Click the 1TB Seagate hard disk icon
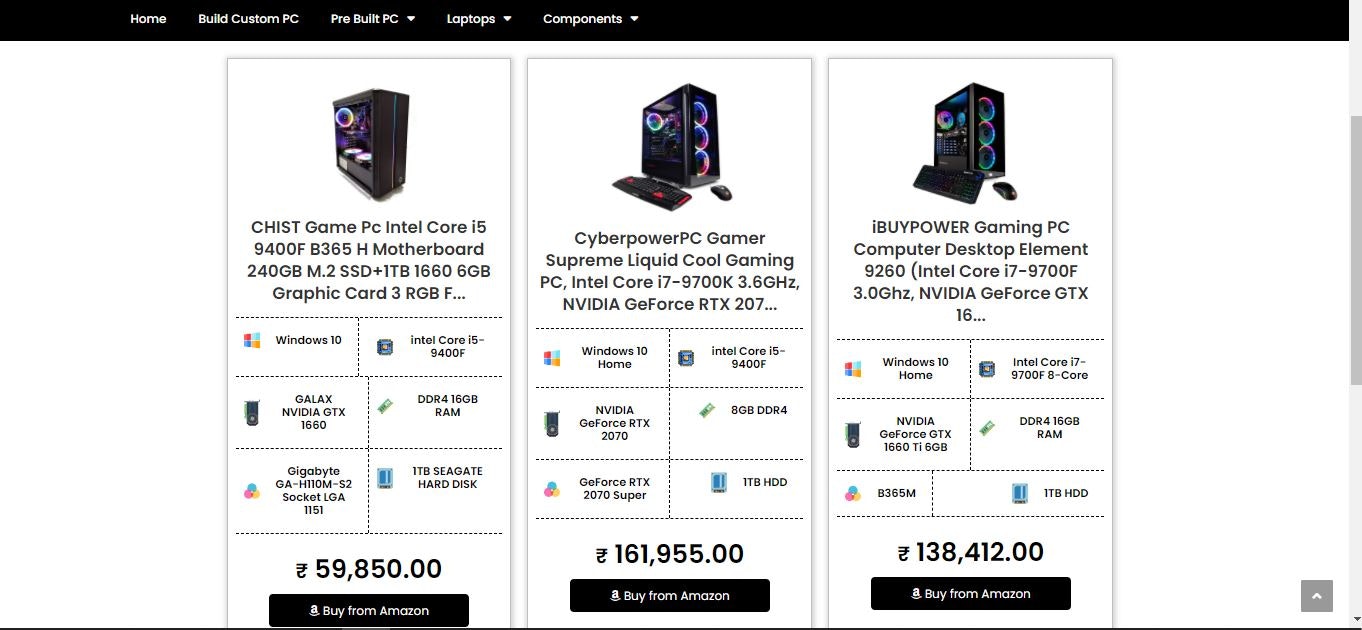This screenshot has width=1362, height=630. pyautogui.click(x=386, y=477)
